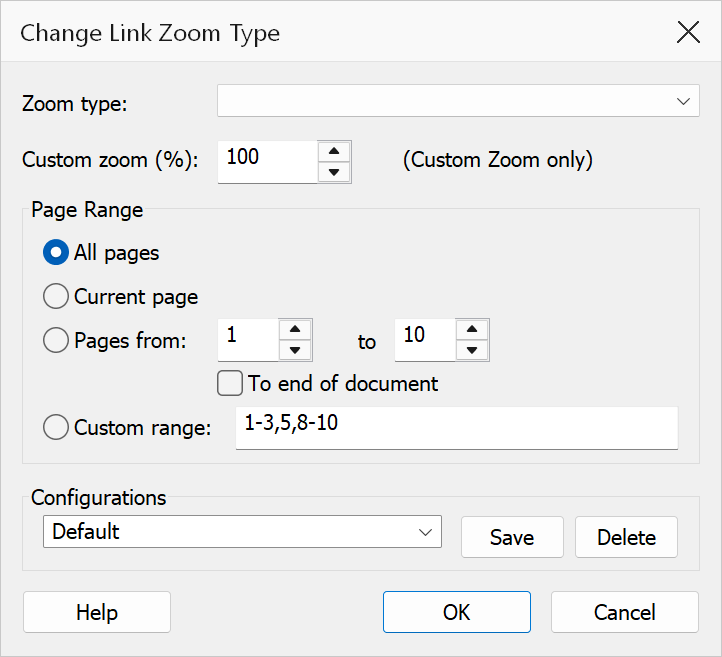Decrease custom zoom percentage with down arrow
722x657 pixels.
pyautogui.click(x=334, y=173)
